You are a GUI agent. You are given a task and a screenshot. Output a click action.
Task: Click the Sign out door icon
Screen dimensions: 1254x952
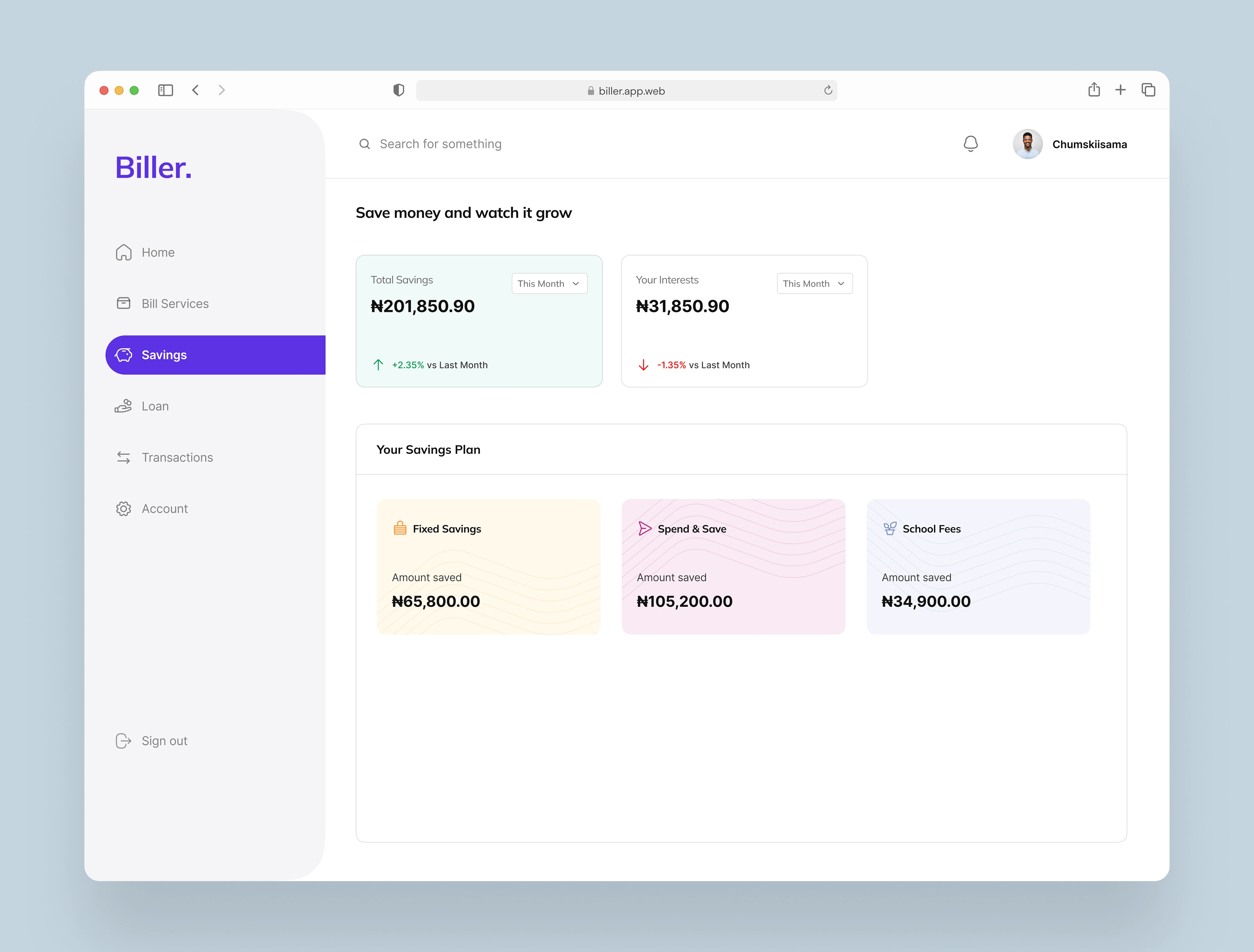click(x=123, y=740)
